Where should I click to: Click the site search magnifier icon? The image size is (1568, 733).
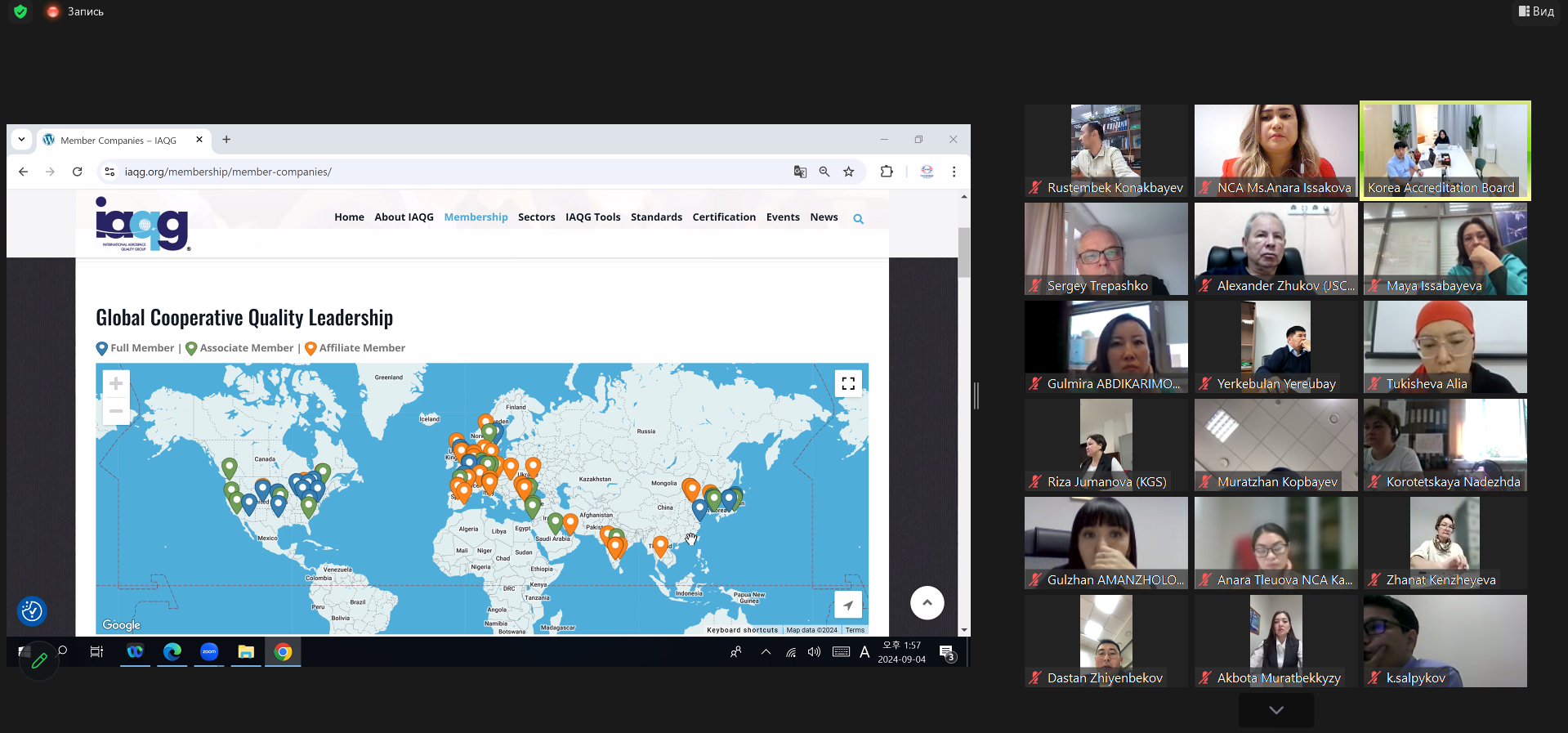(858, 218)
